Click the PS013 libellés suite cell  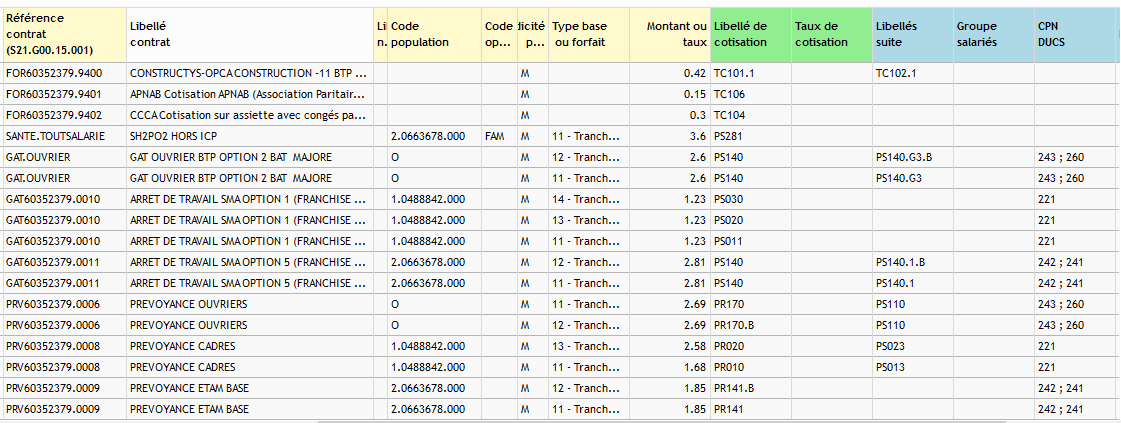coord(912,367)
